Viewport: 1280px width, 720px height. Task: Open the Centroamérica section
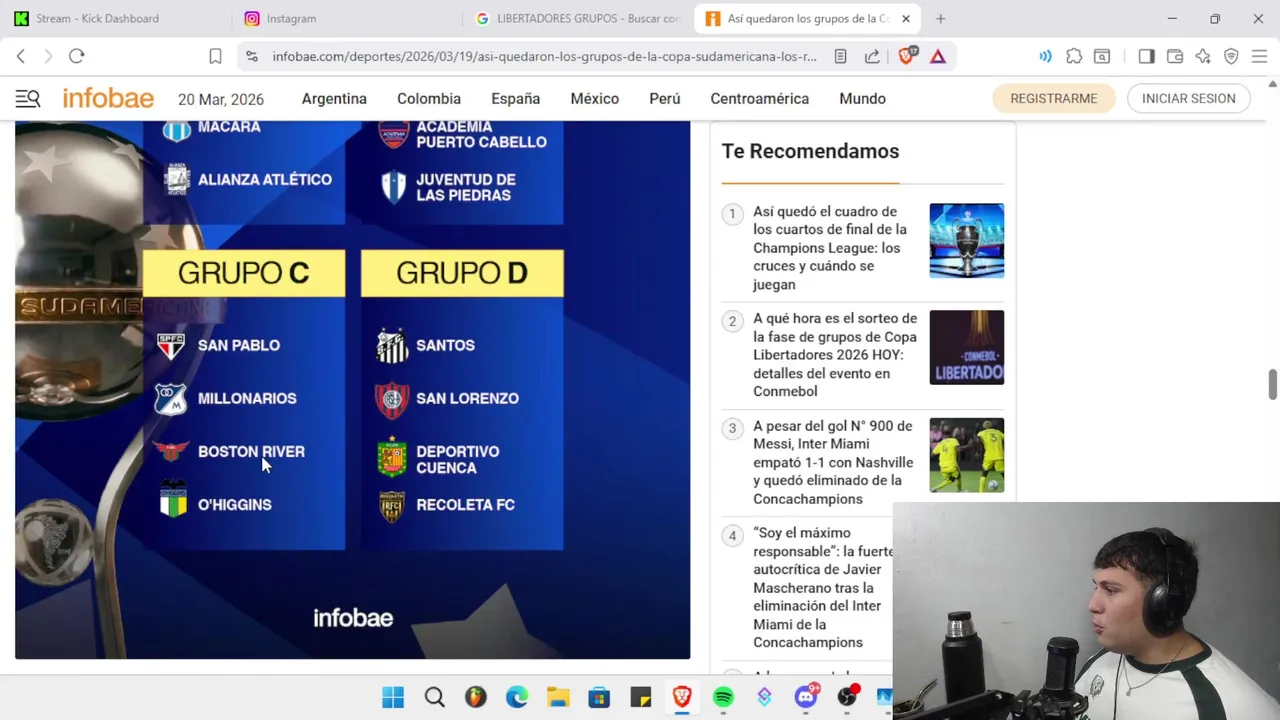[x=760, y=98]
